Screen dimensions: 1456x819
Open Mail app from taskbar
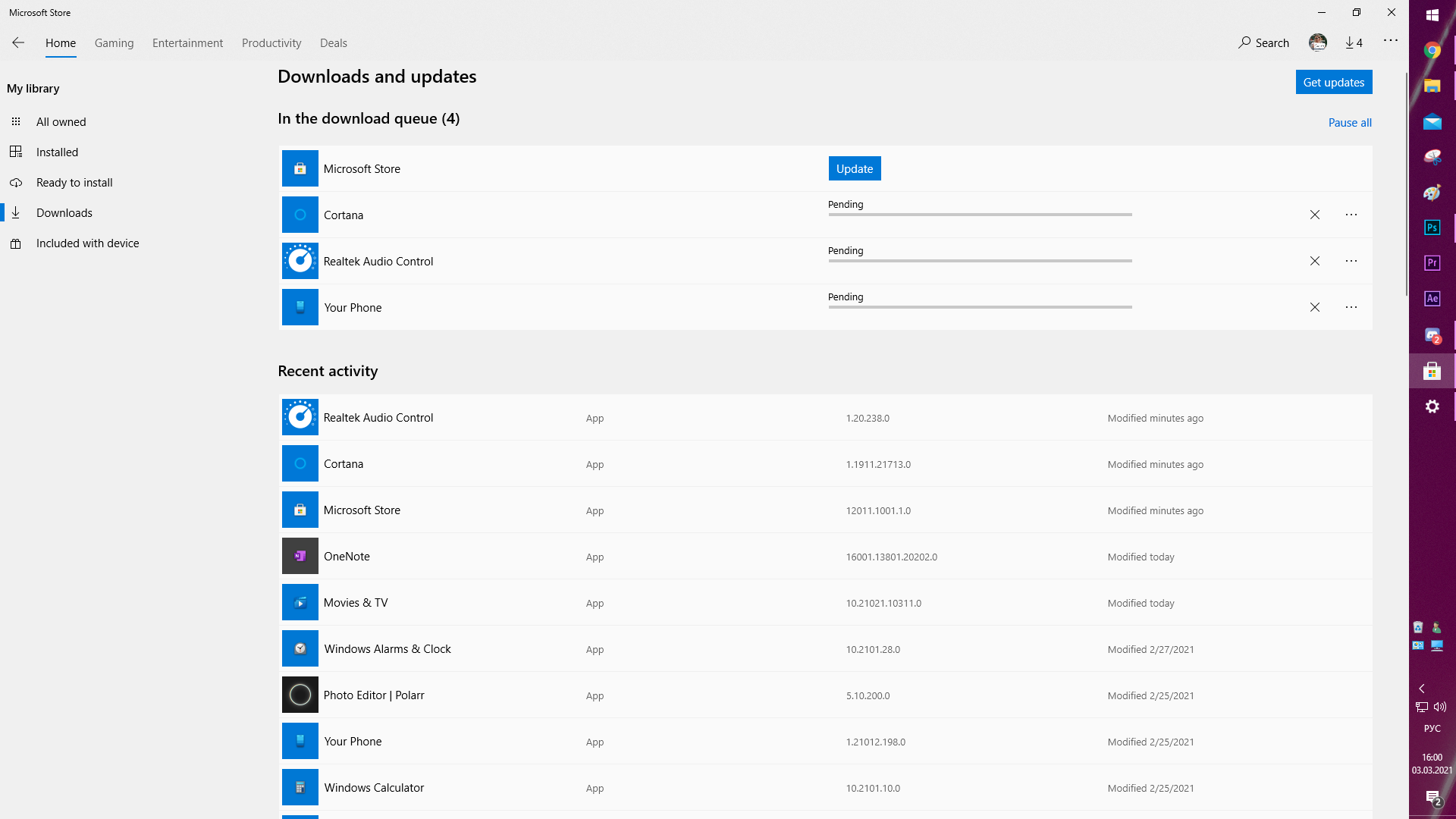(x=1432, y=121)
